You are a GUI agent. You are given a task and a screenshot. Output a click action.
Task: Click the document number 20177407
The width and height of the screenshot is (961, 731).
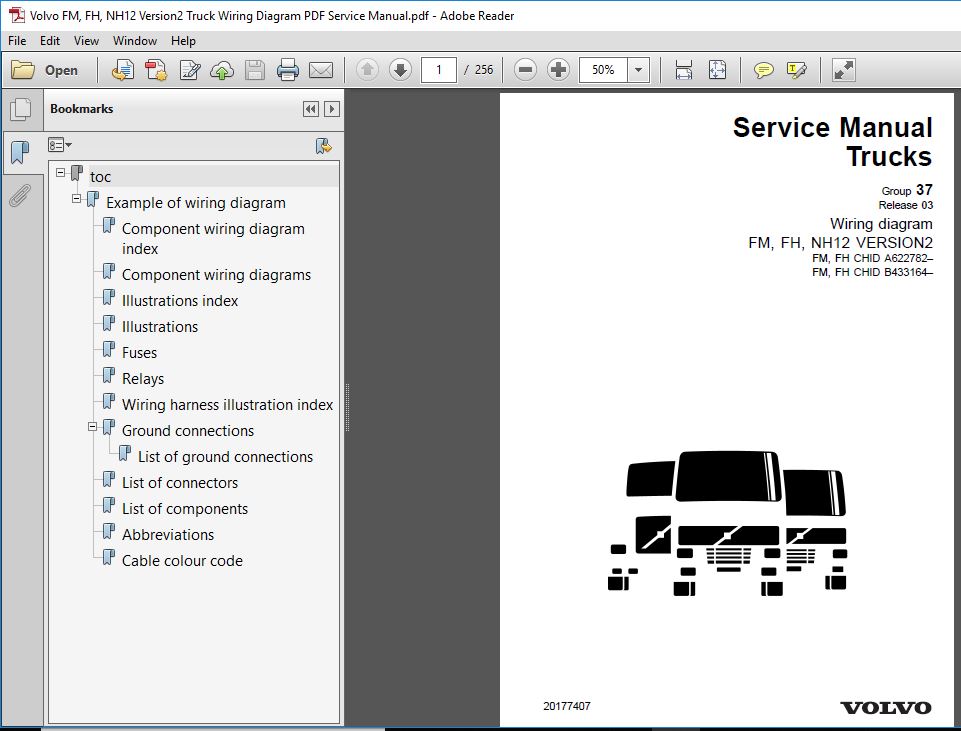tap(567, 706)
